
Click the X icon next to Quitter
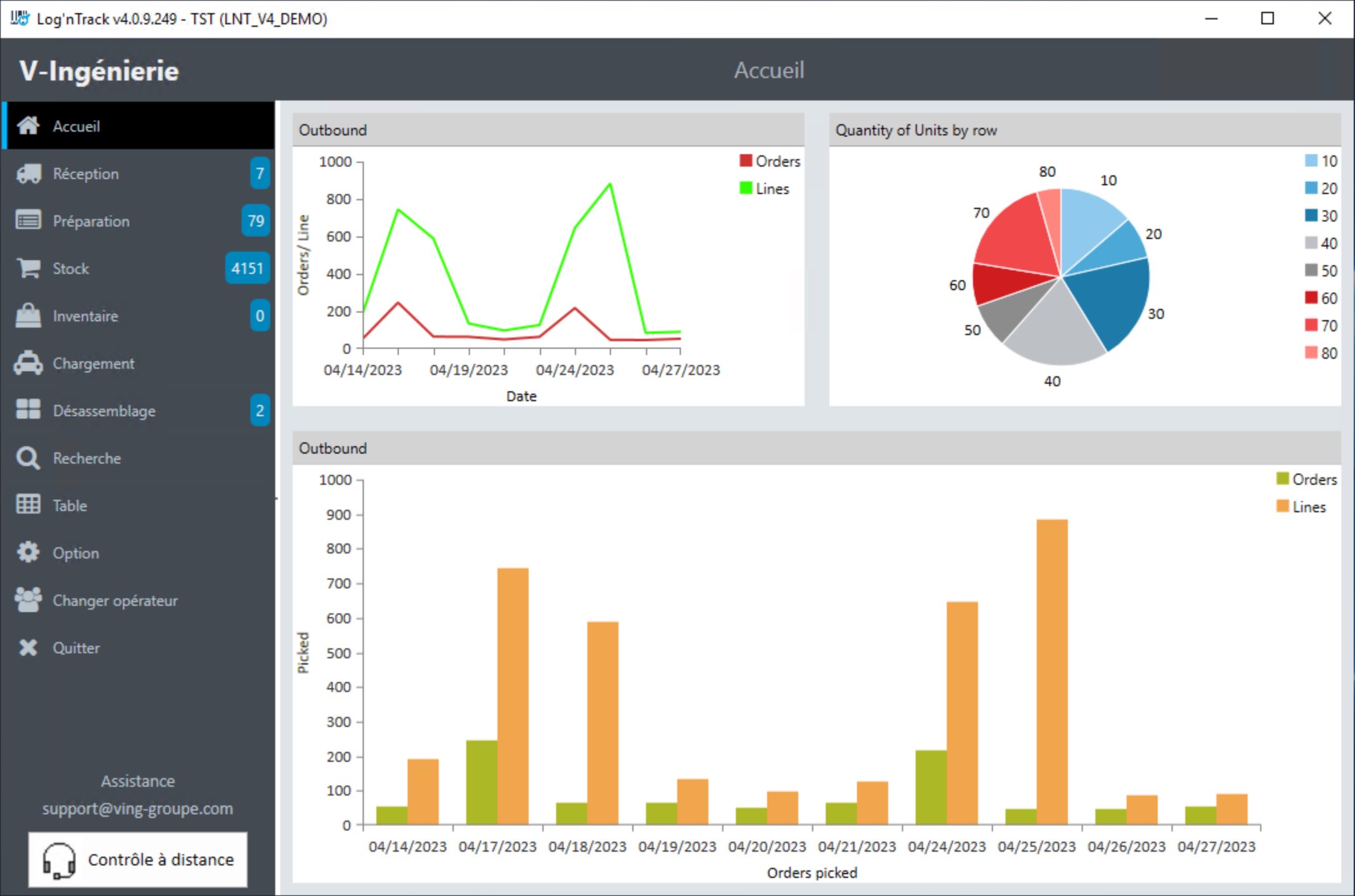point(29,648)
